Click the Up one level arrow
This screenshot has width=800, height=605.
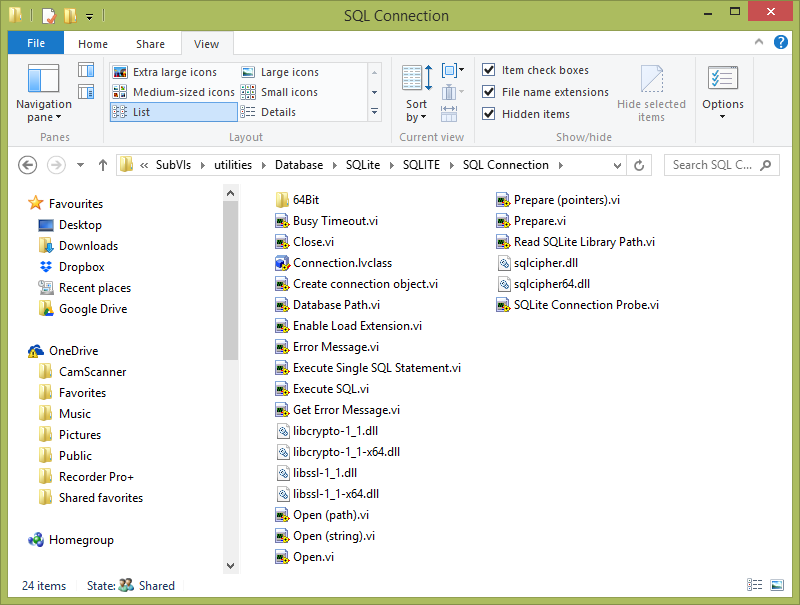pyautogui.click(x=102, y=165)
